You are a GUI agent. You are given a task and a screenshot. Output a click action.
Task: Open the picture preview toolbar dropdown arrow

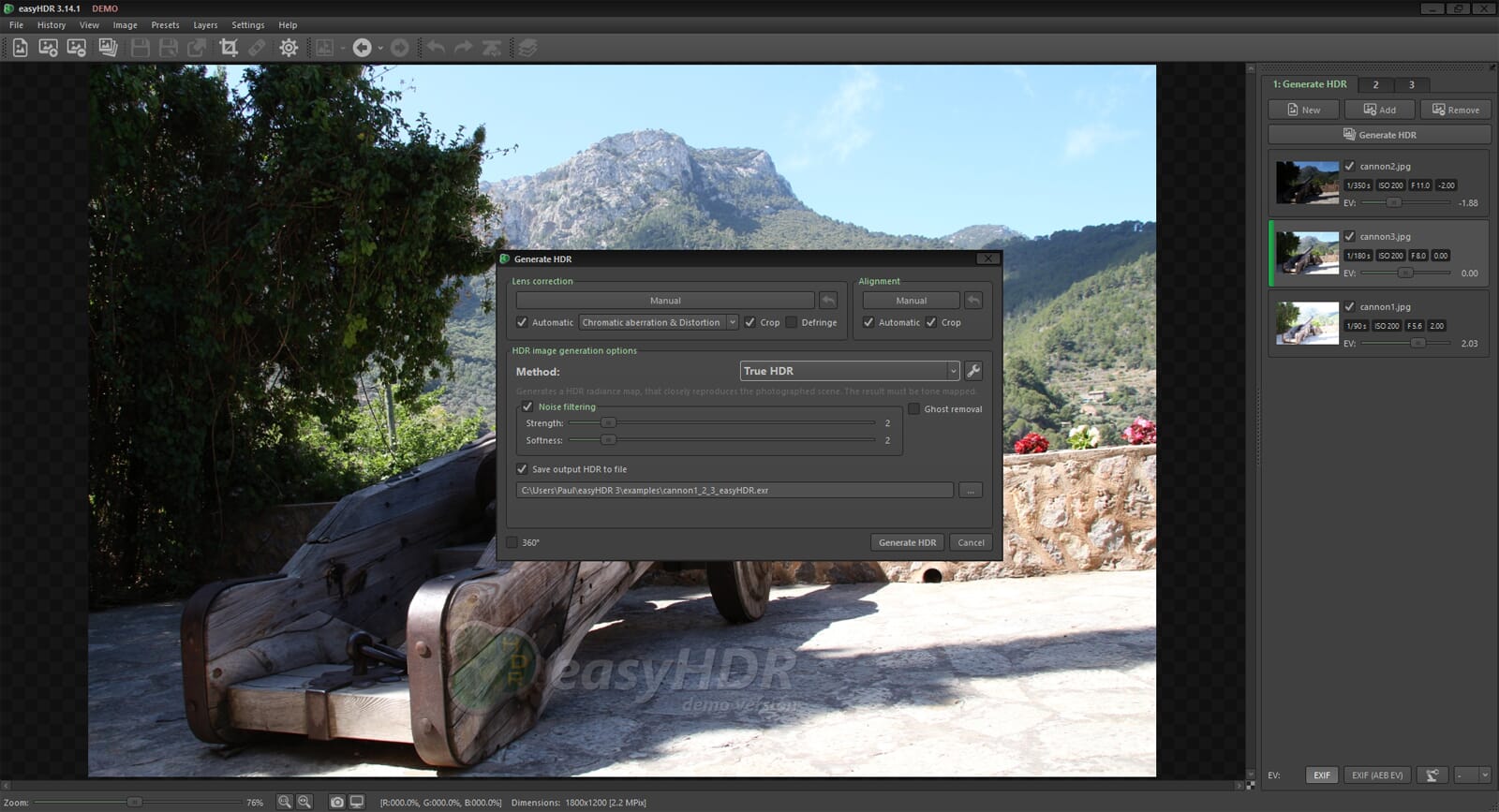coord(343,48)
